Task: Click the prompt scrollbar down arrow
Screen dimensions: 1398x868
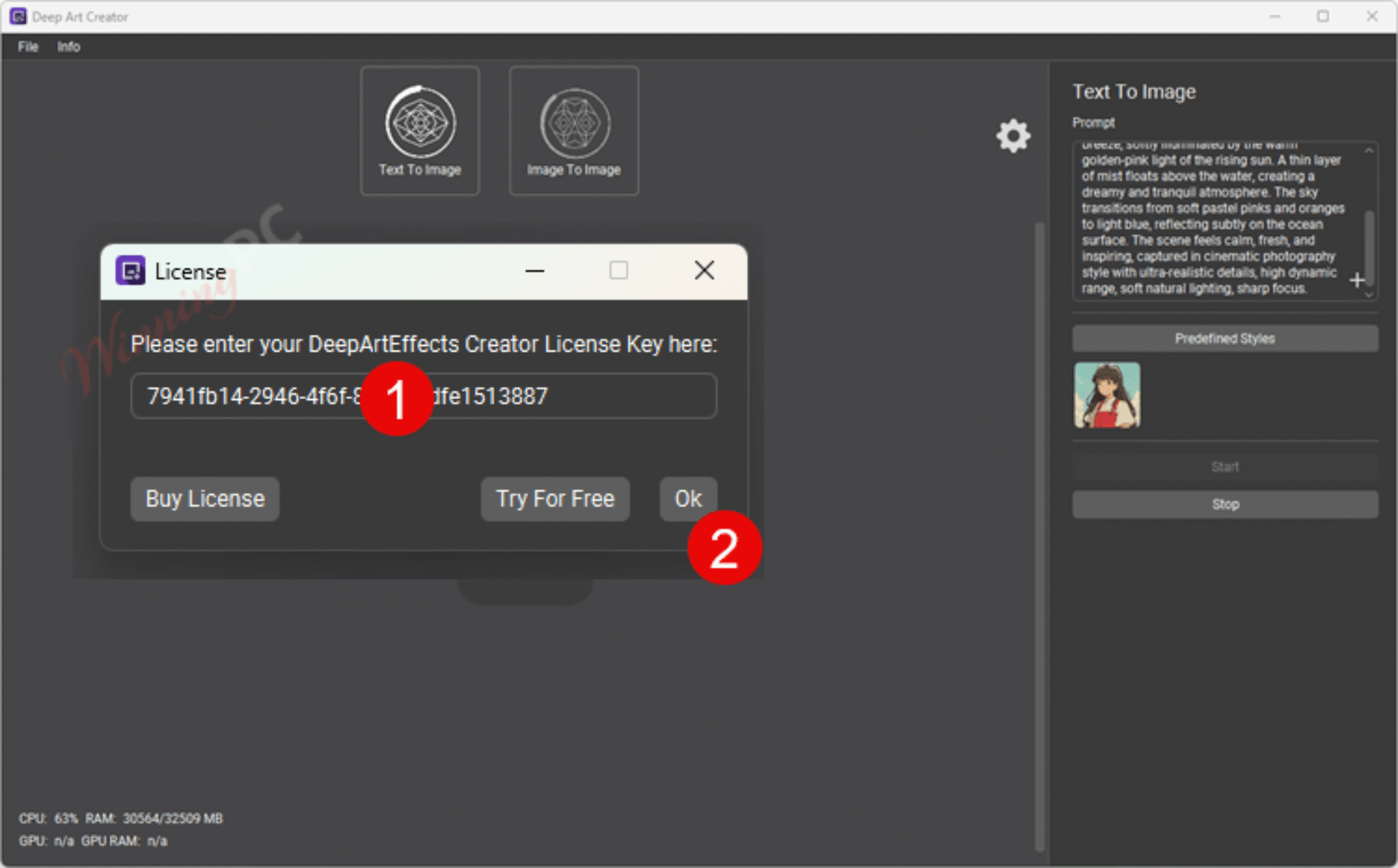Action: pos(1369,295)
